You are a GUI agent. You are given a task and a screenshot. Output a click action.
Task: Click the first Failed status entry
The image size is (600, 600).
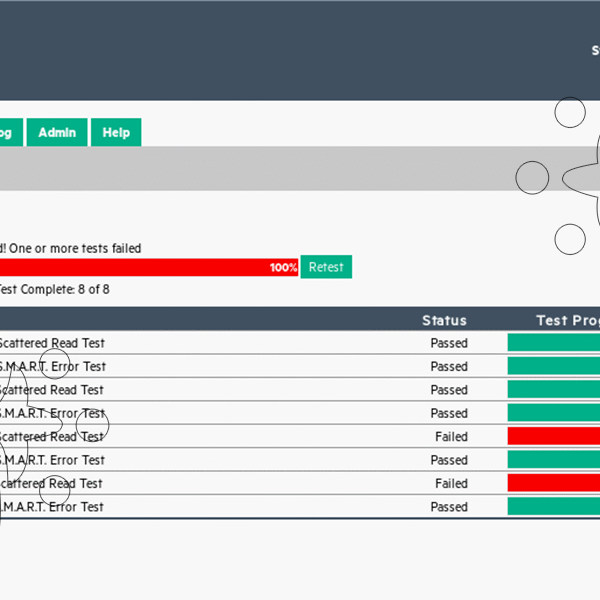[450, 437]
